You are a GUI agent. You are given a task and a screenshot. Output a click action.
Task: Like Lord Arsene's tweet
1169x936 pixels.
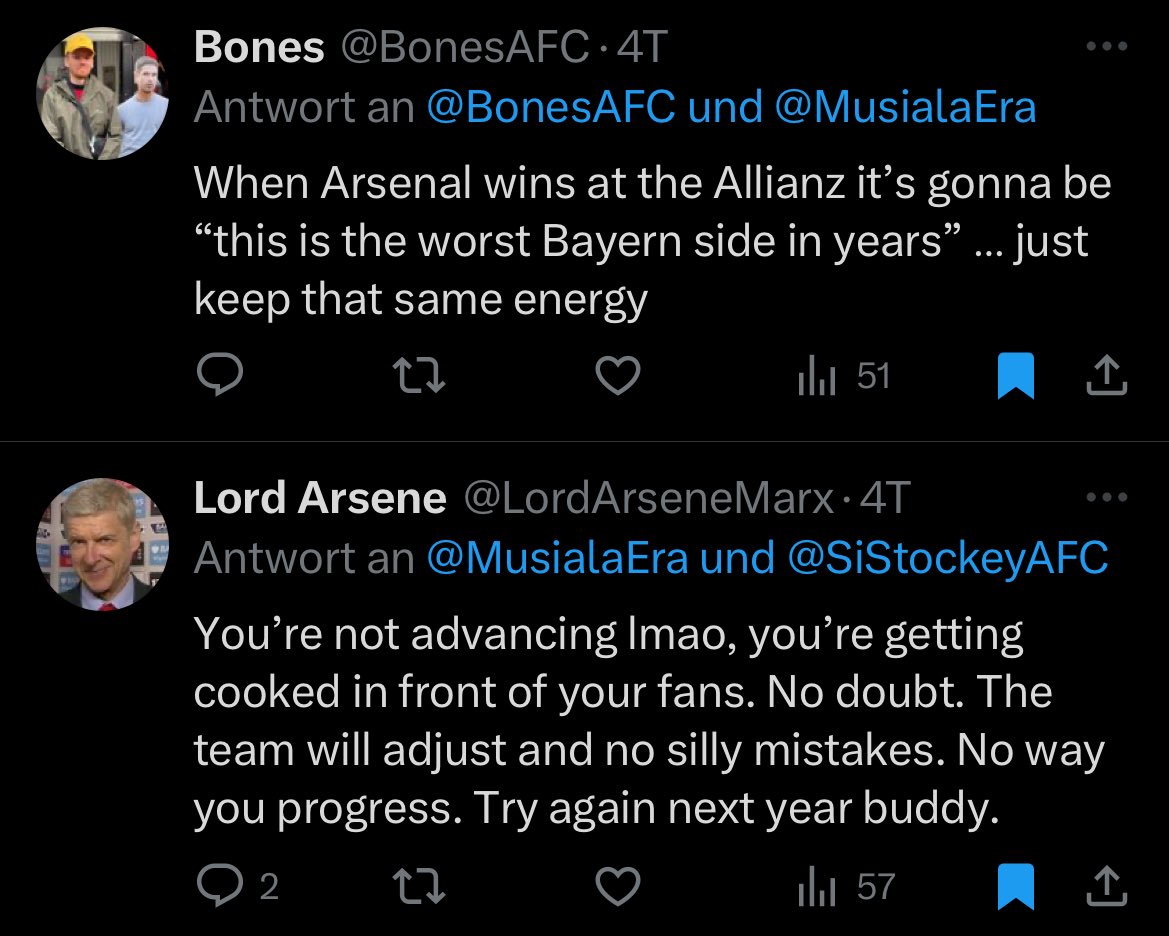[617, 886]
